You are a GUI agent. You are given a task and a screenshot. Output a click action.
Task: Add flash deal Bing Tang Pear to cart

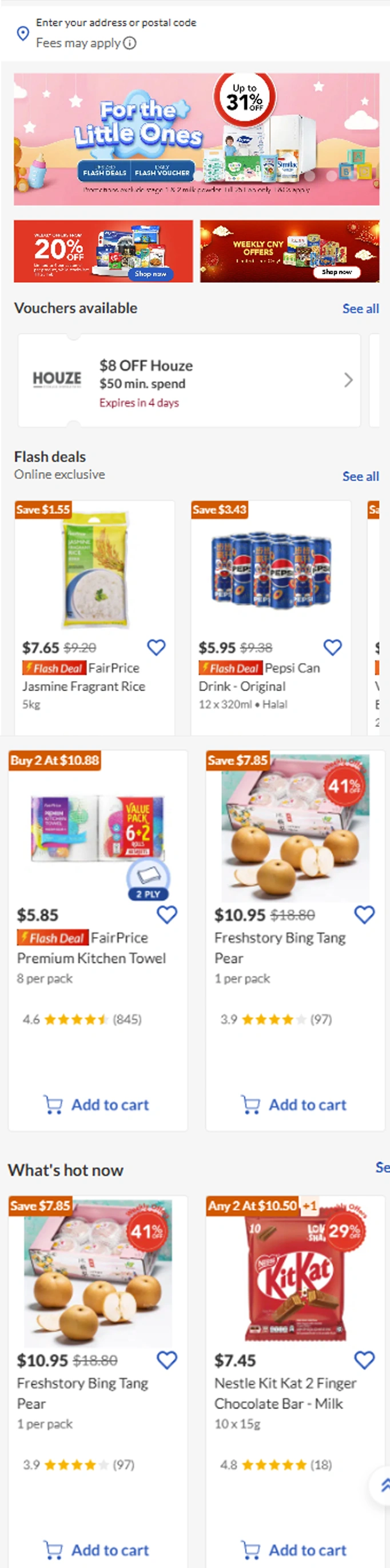point(295,1104)
